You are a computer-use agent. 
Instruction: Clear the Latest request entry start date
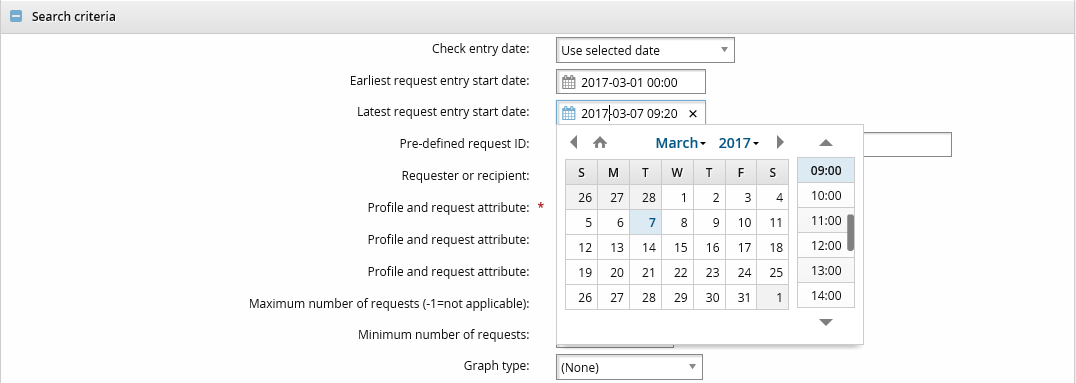coord(692,114)
